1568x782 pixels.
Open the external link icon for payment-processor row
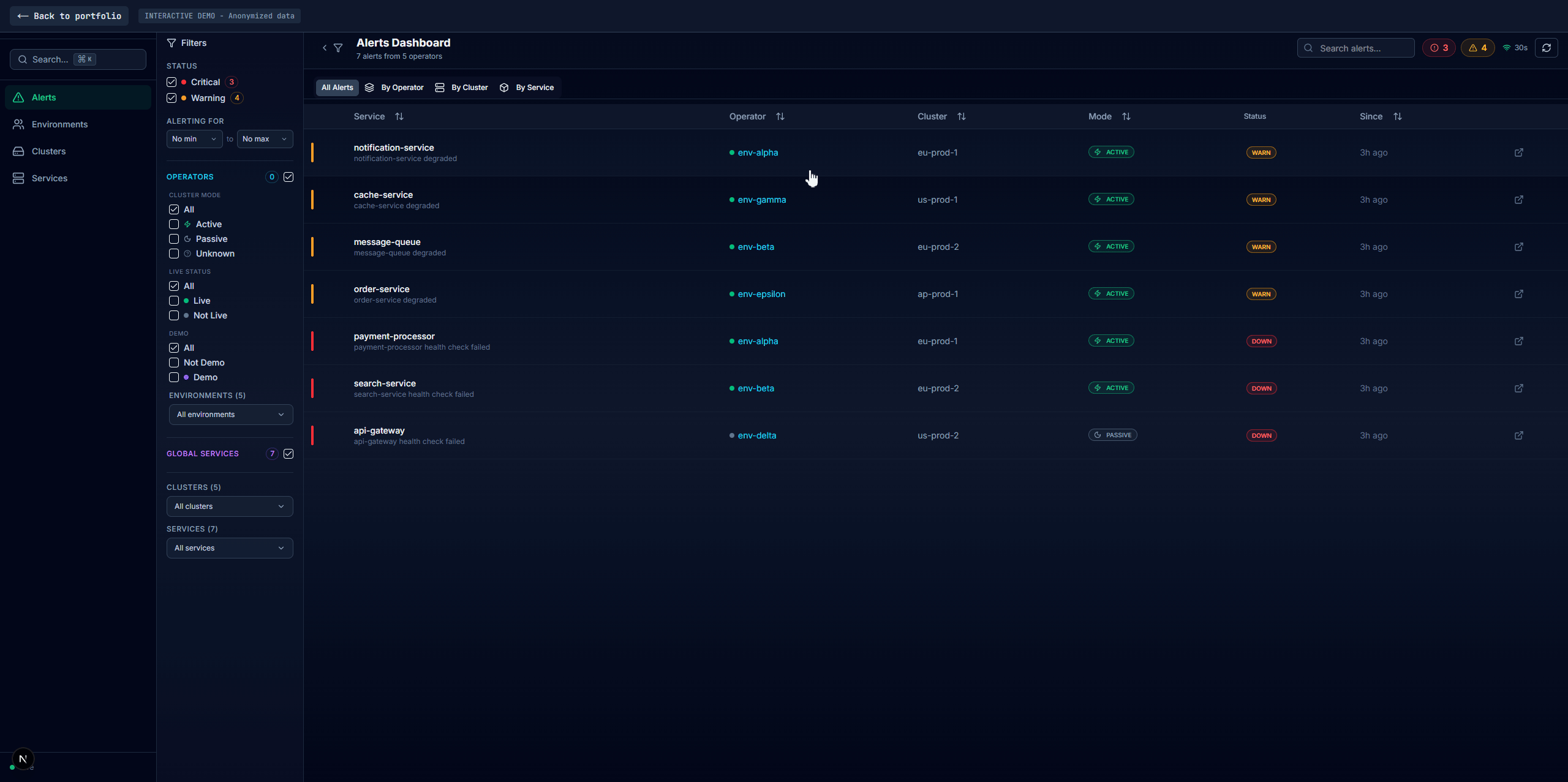pos(1520,341)
